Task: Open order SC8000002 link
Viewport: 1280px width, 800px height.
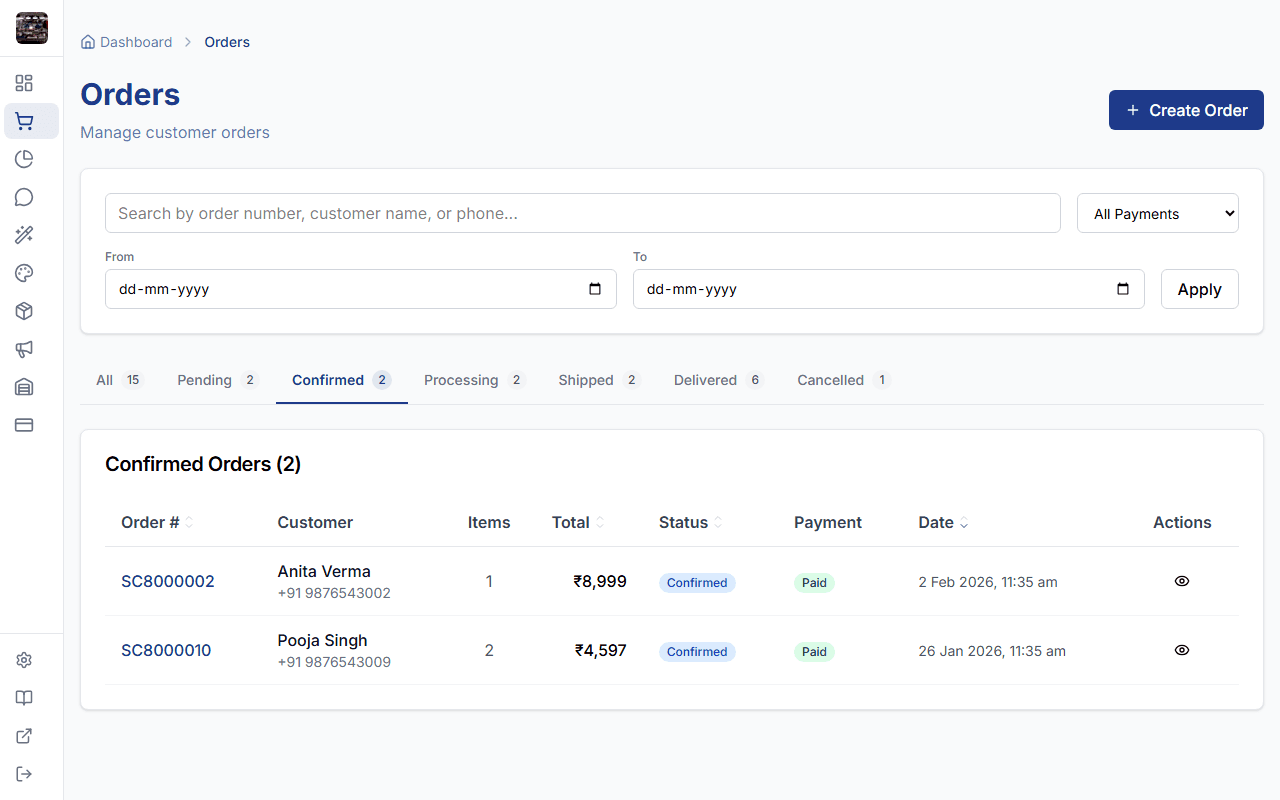Action: coord(168,581)
